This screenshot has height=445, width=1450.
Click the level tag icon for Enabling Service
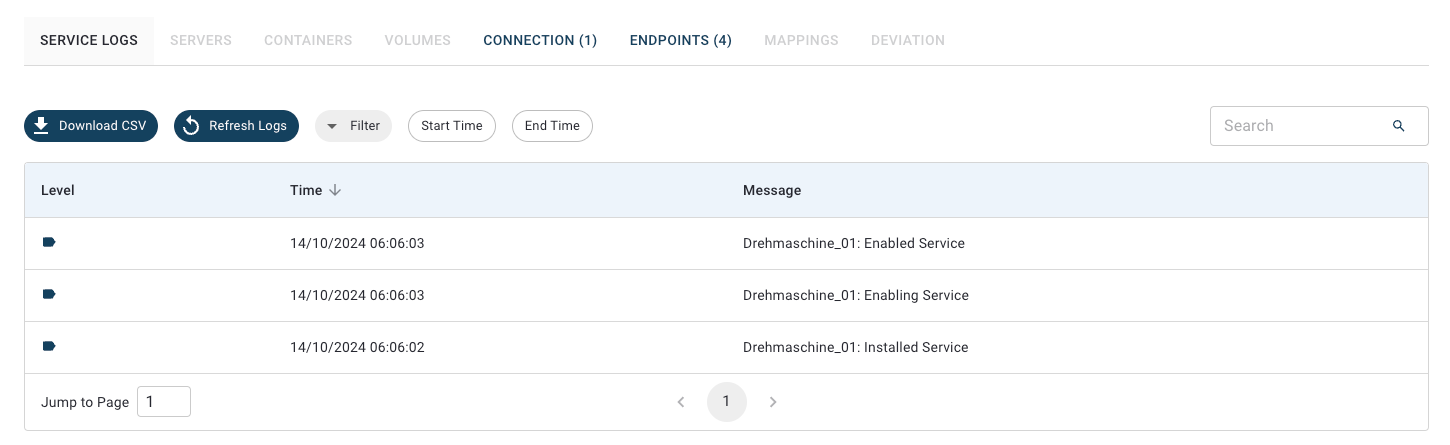coord(49,294)
